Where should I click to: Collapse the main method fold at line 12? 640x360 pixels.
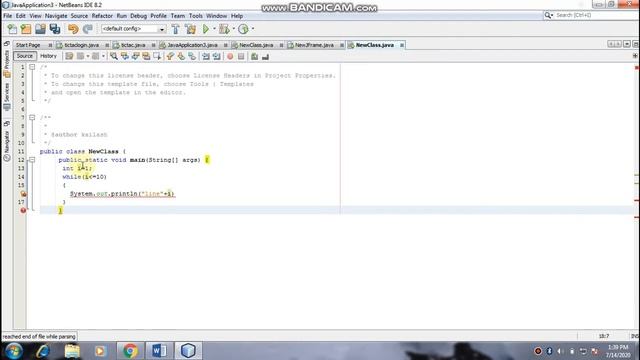tap(32, 160)
